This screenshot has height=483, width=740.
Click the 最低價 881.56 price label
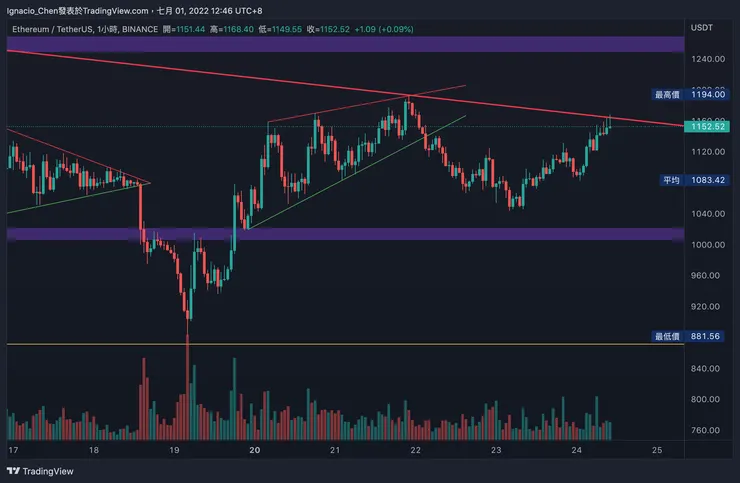(x=689, y=336)
